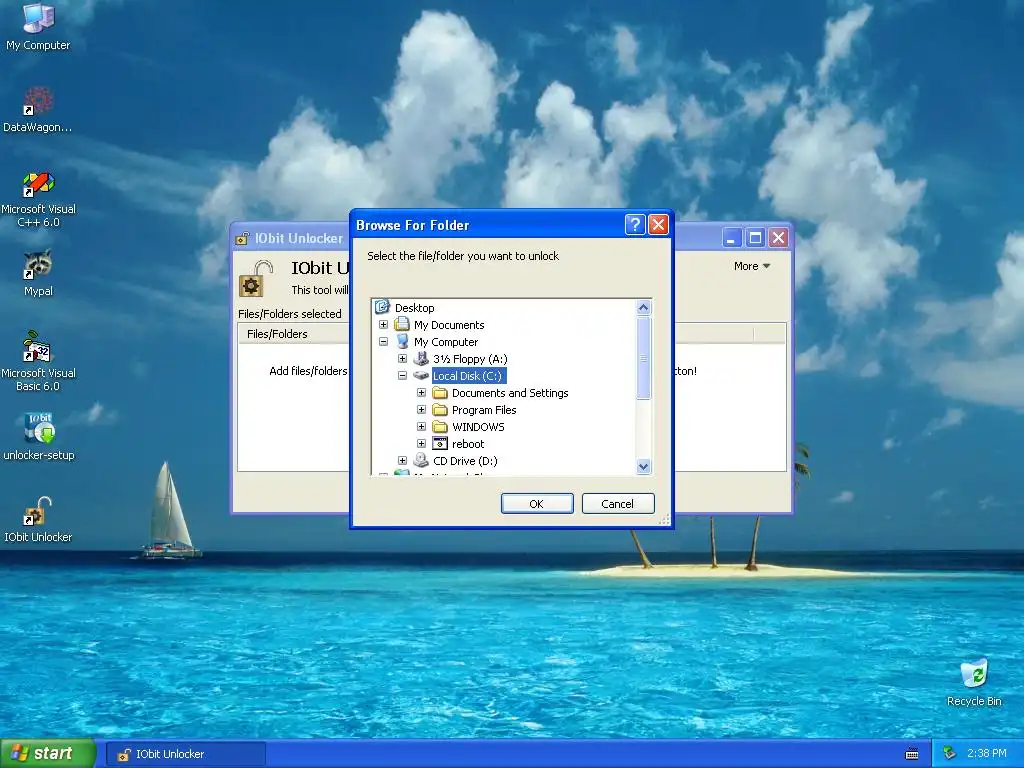Expand the 3½ Floppy (A:) node

(402, 359)
